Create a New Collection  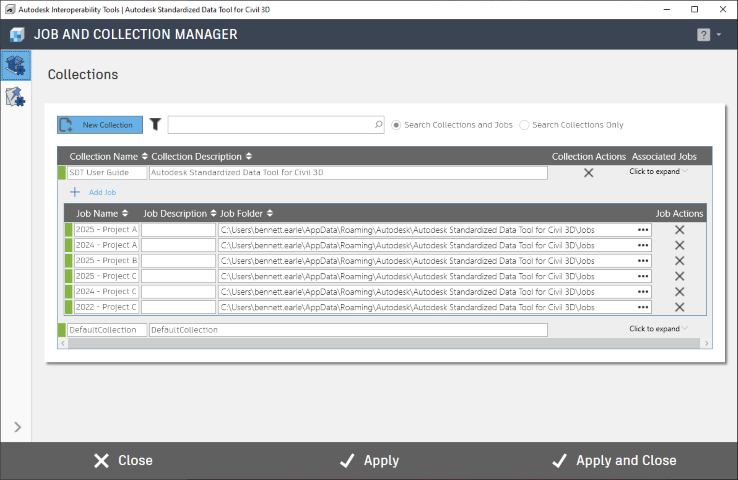click(100, 125)
